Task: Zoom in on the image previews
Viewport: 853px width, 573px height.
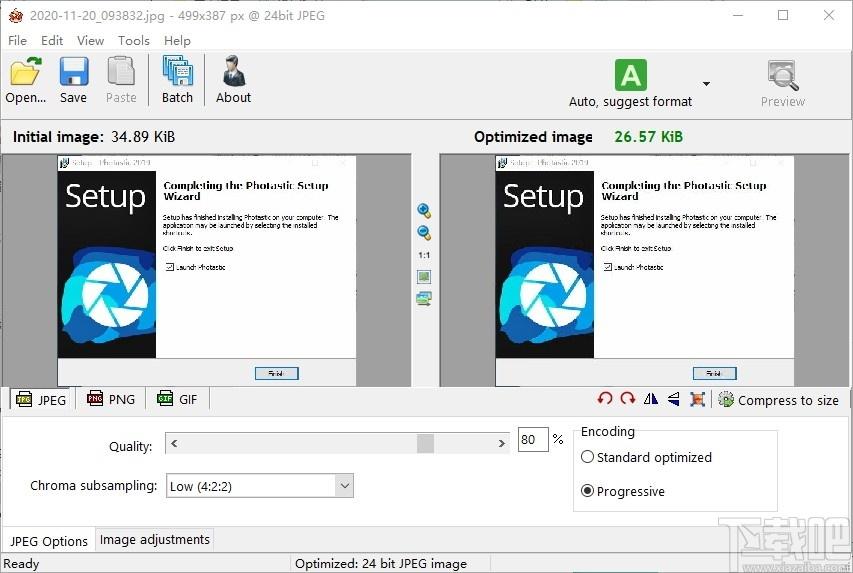Action: 424,211
